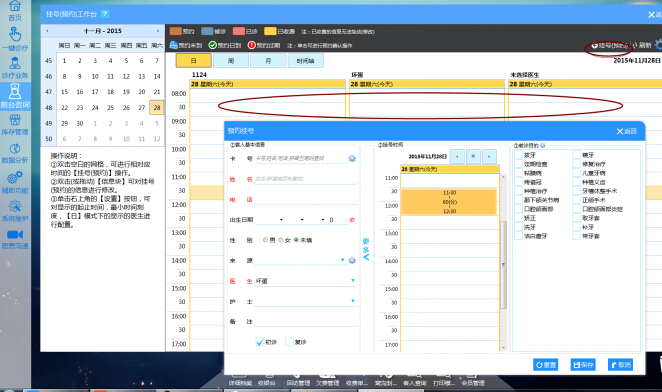
Task: Click the orange 预约 legend swatch
Action: pos(176,31)
